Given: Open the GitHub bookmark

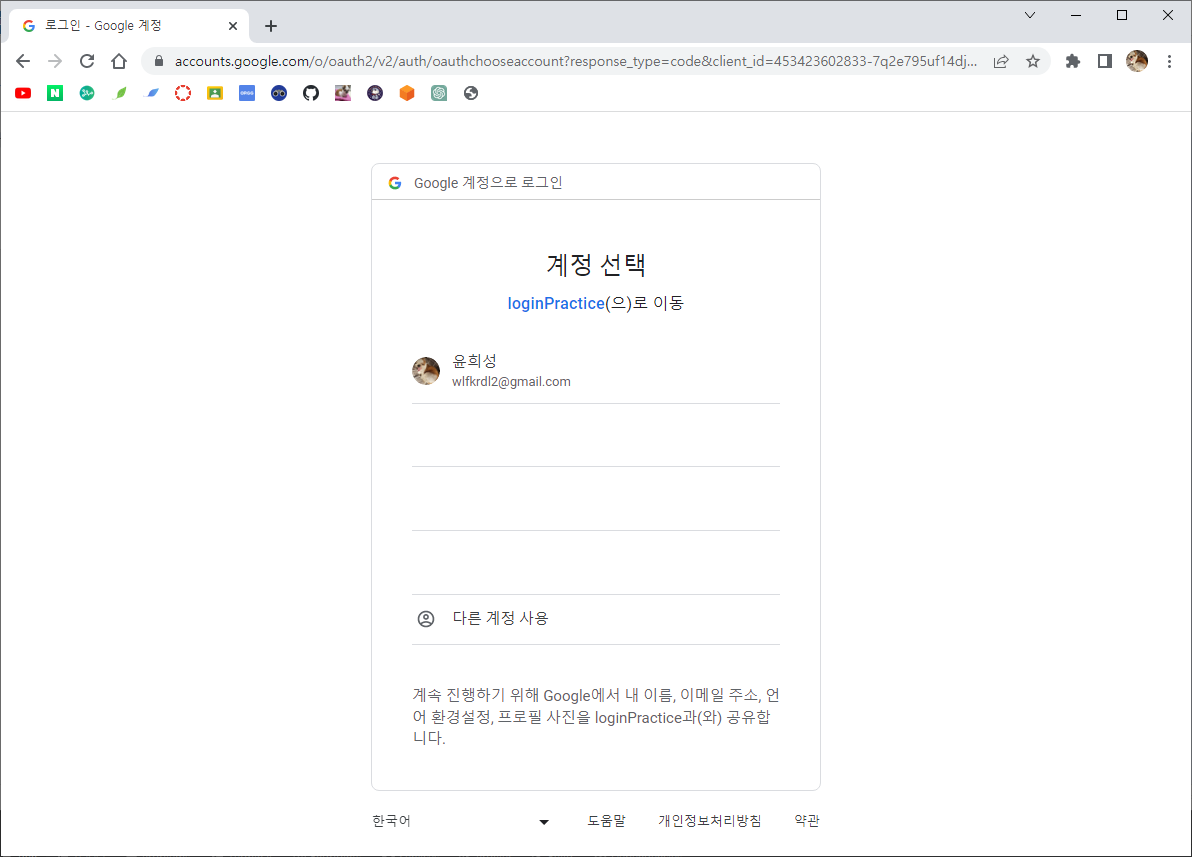Looking at the screenshot, I should pos(311,93).
